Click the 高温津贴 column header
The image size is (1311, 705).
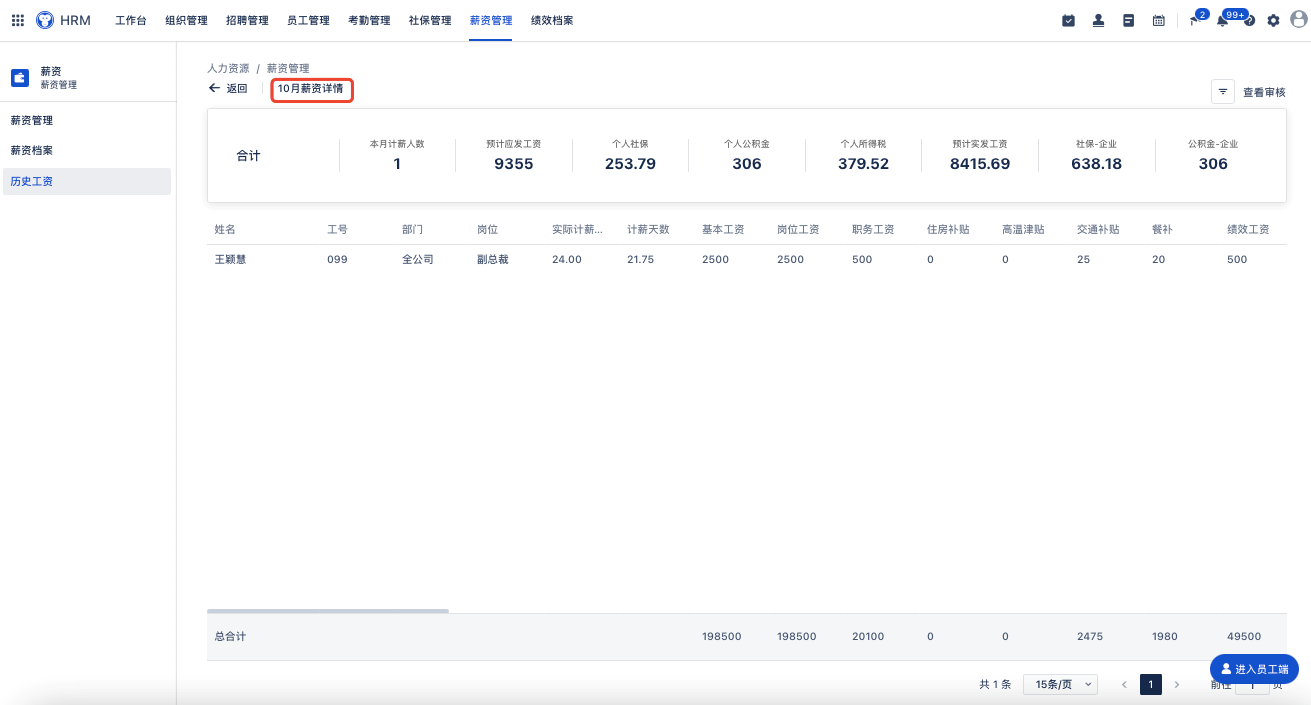[1023, 229]
